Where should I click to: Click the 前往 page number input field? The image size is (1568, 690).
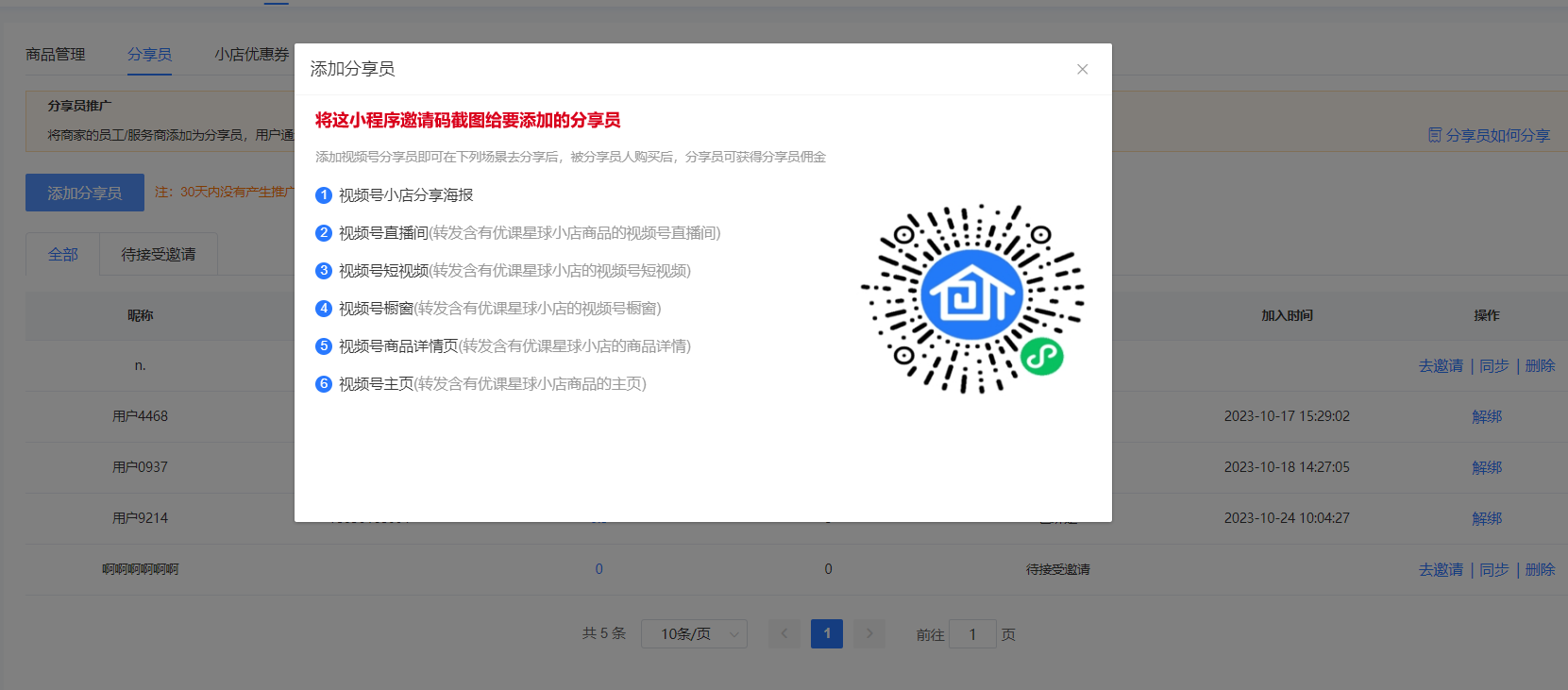click(x=971, y=634)
